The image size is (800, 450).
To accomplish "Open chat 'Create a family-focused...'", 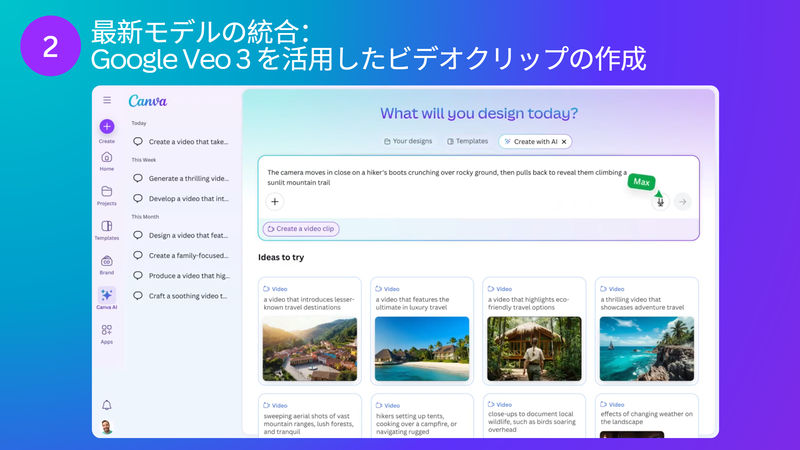I will [181, 256].
